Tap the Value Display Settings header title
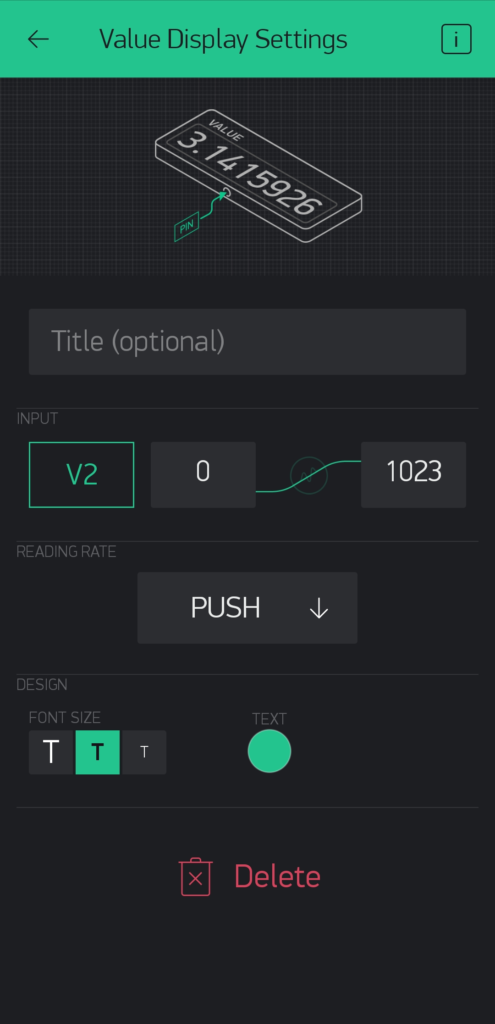Viewport: 495px width, 1024px height. [x=223, y=40]
